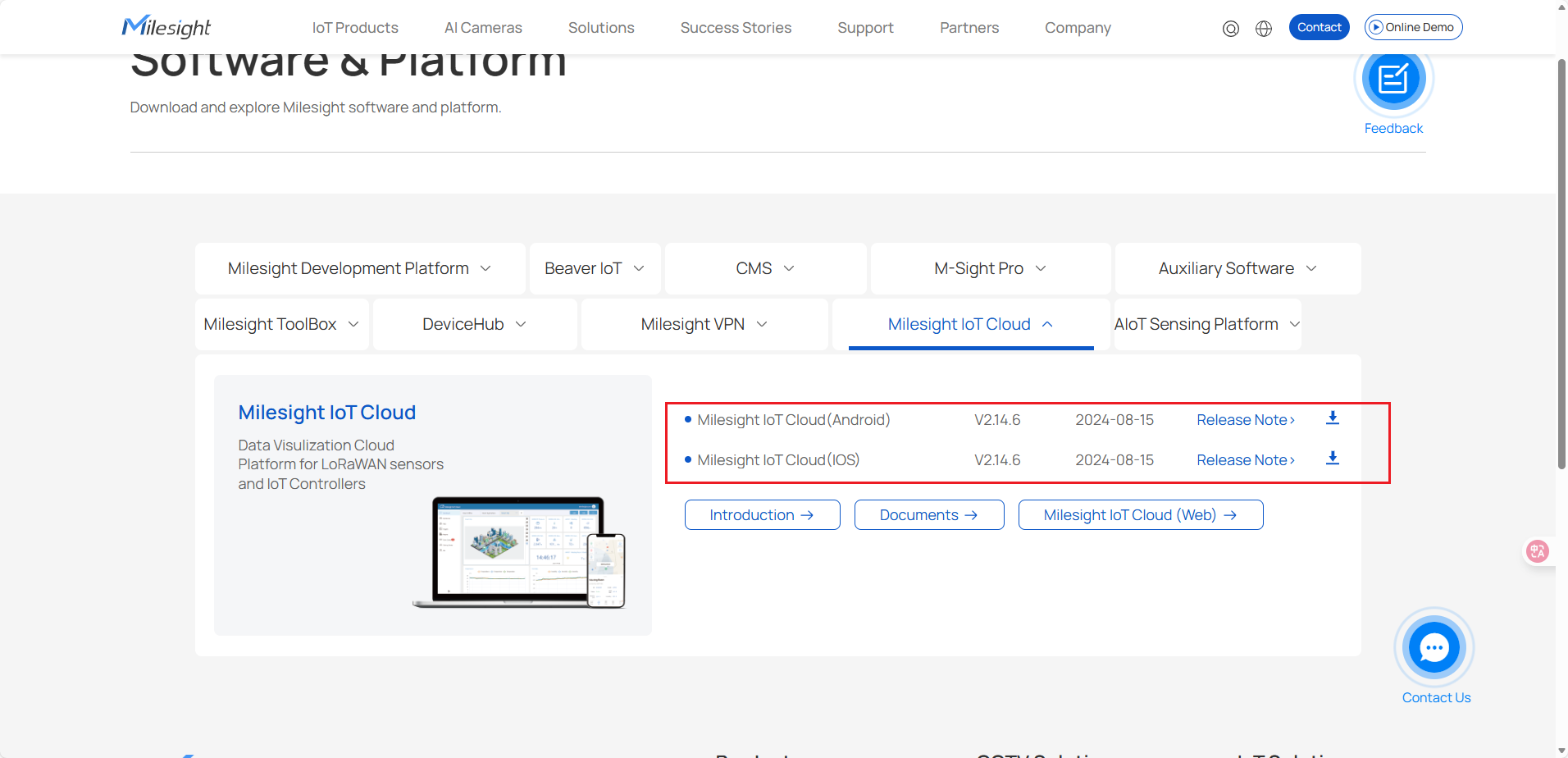Open Milesight IoT Cloud (Web) link

coord(1140,515)
